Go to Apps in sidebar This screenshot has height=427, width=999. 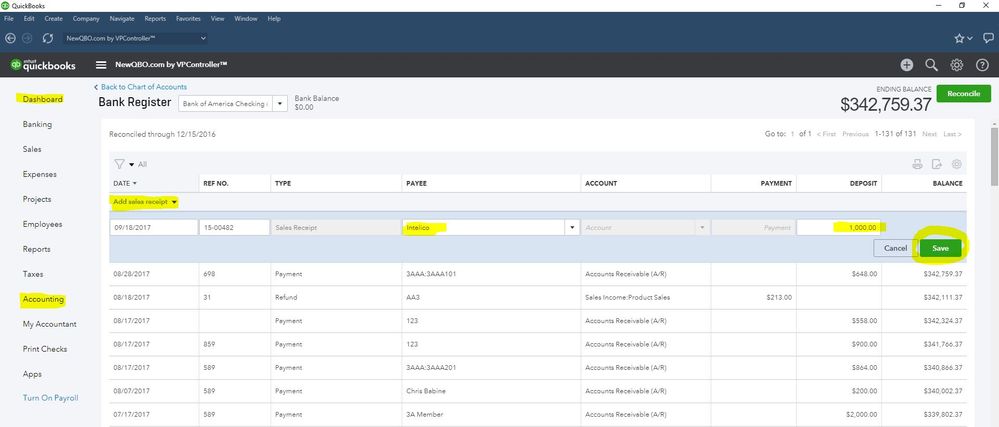point(32,374)
